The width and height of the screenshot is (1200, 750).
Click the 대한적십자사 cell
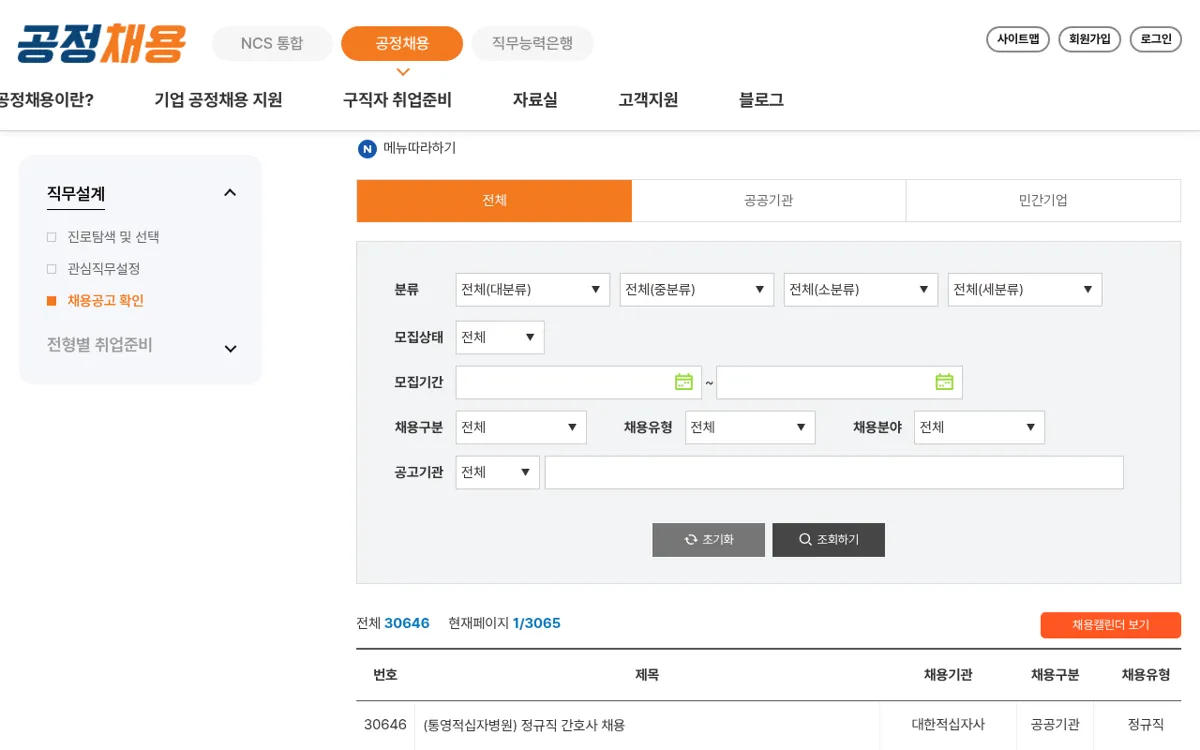click(x=948, y=725)
